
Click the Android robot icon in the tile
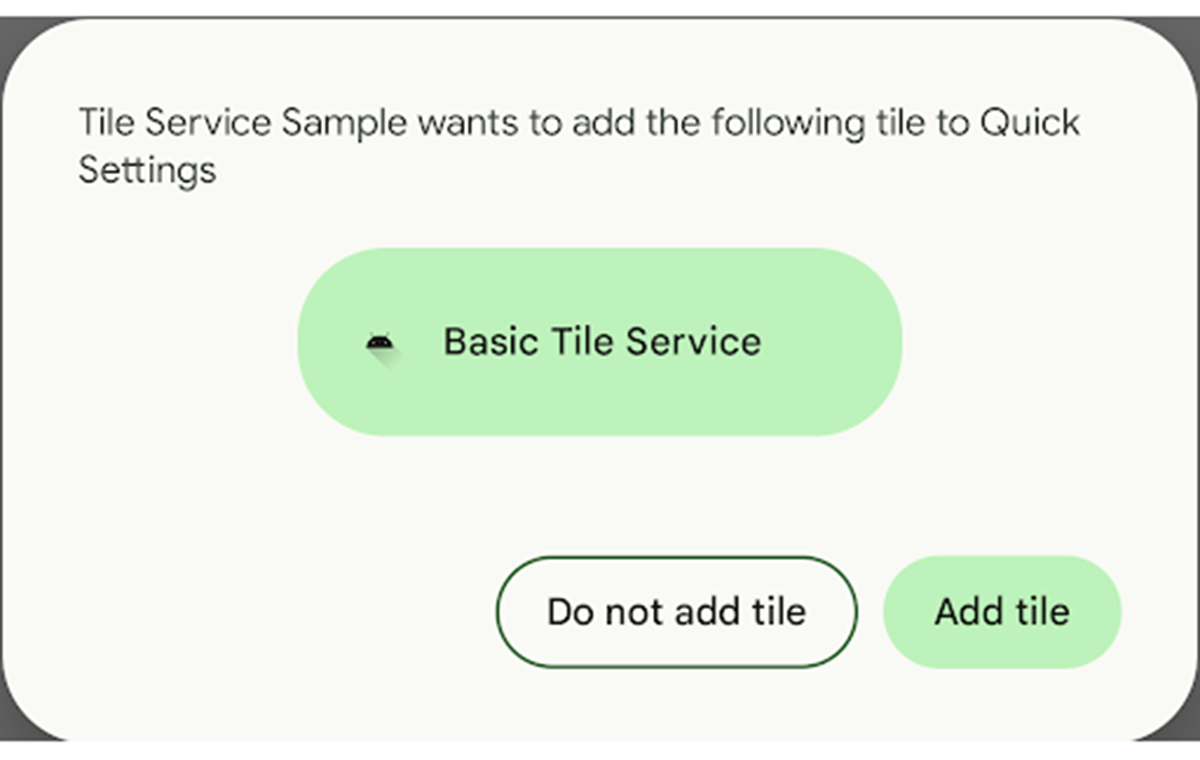pos(379,343)
